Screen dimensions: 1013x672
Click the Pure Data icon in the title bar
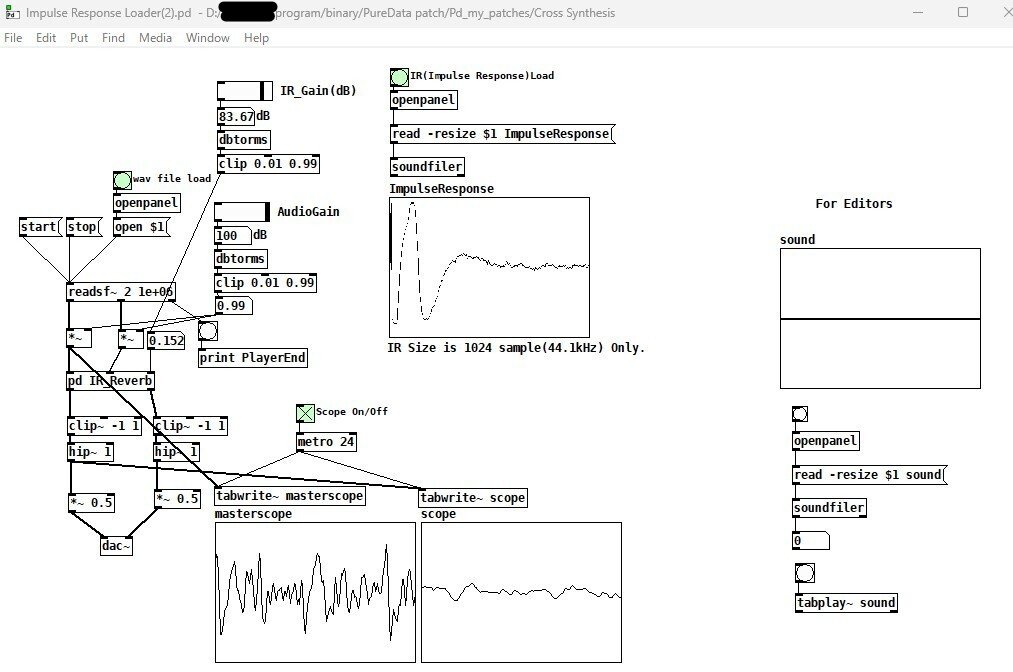click(11, 12)
